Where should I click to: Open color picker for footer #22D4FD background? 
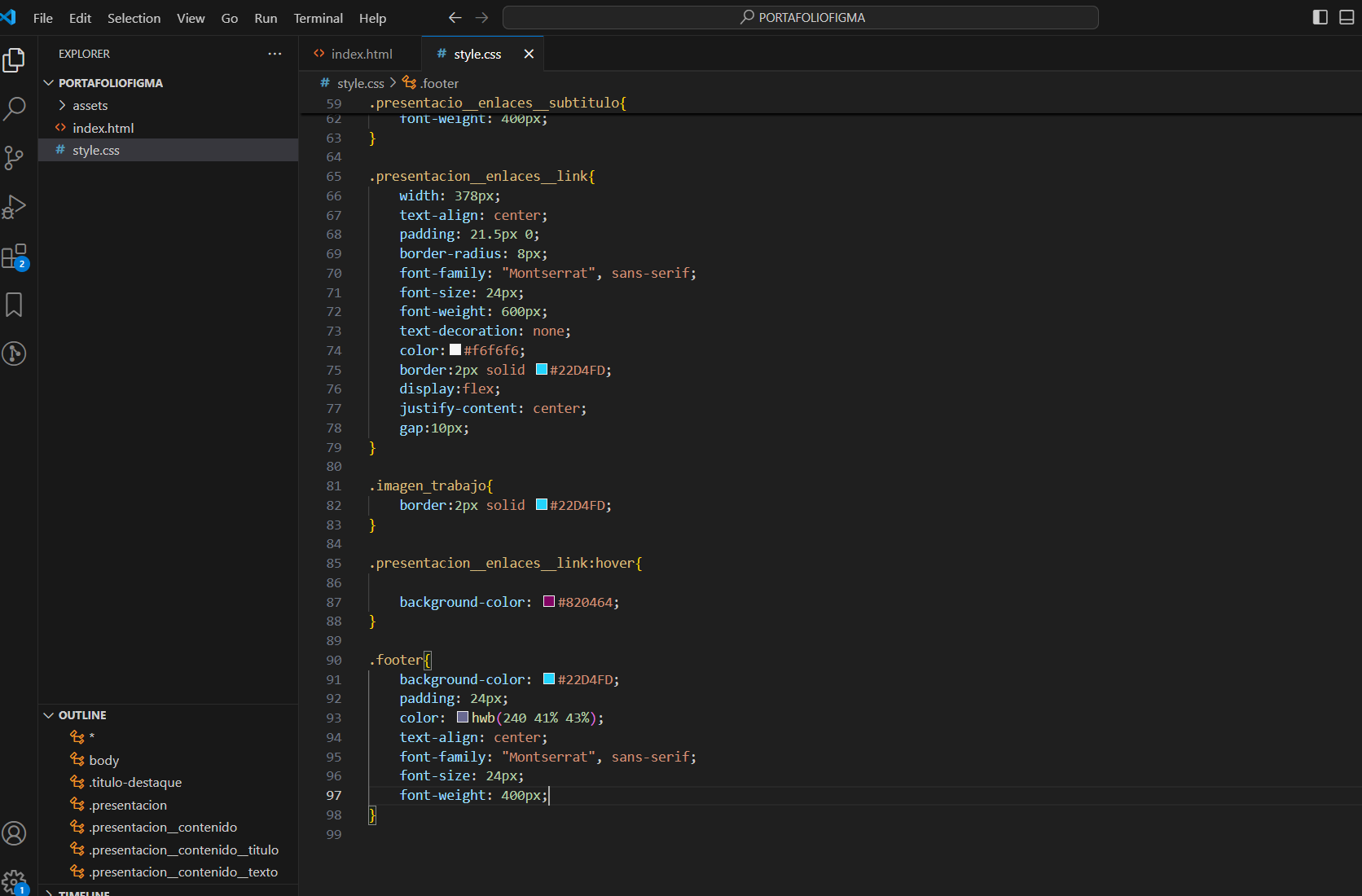coord(549,679)
